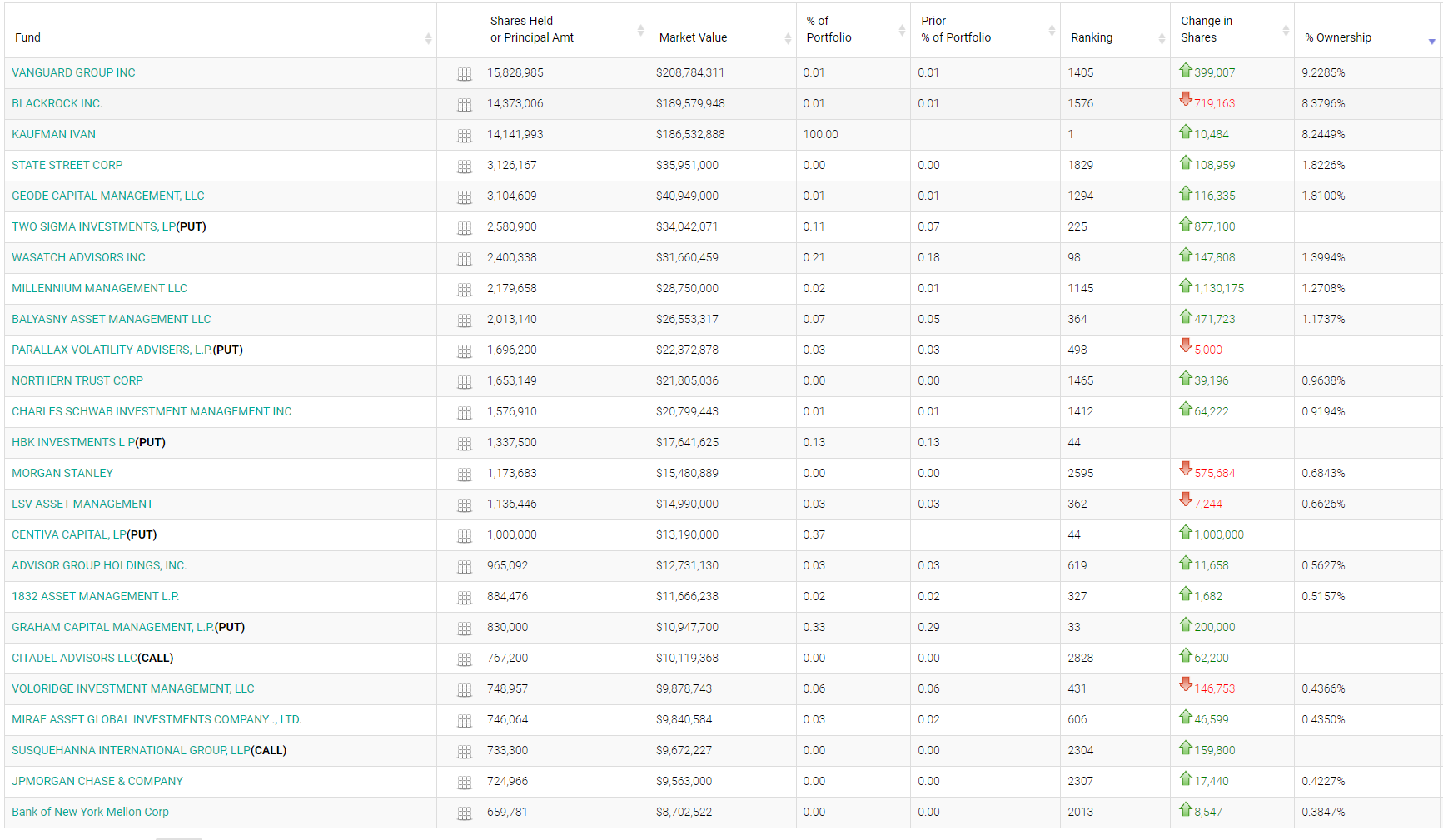1443x840 pixels.
Task: Open grid icon for Susquehanna International Group row
Action: pos(465,752)
